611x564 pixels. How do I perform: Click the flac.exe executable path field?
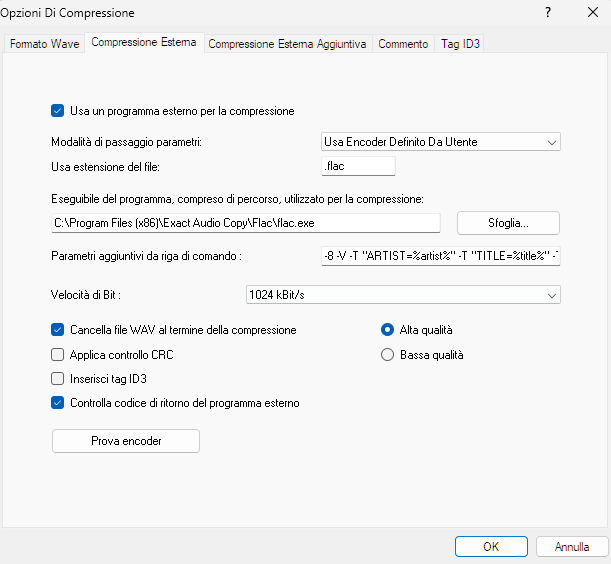[245, 222]
